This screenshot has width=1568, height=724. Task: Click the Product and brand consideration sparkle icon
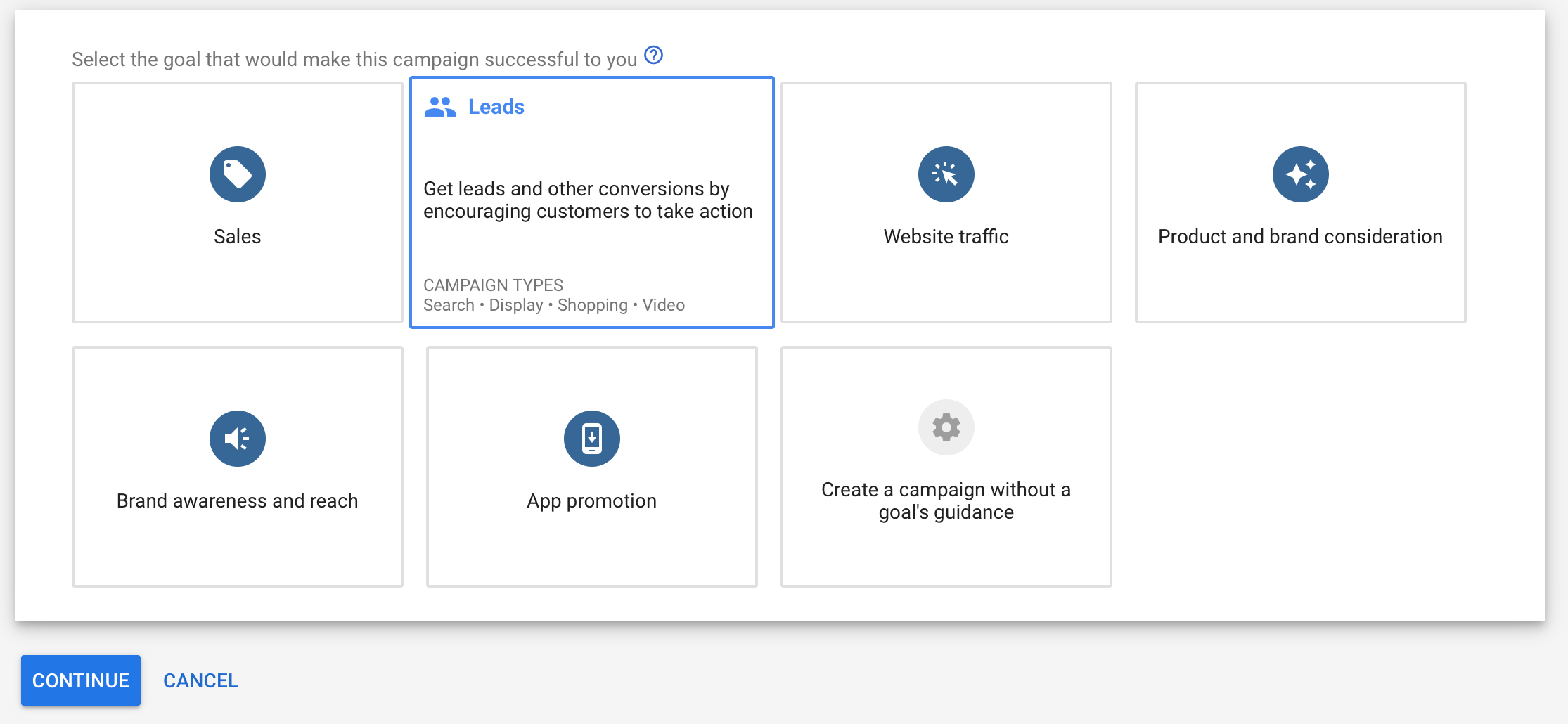(1301, 174)
